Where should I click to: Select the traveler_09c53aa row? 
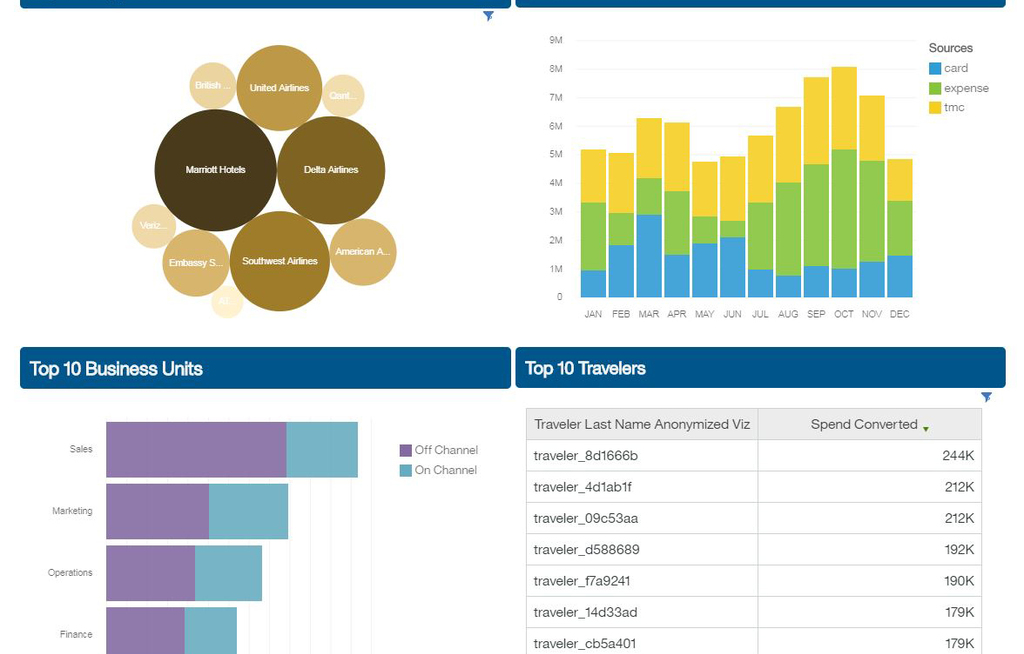754,518
